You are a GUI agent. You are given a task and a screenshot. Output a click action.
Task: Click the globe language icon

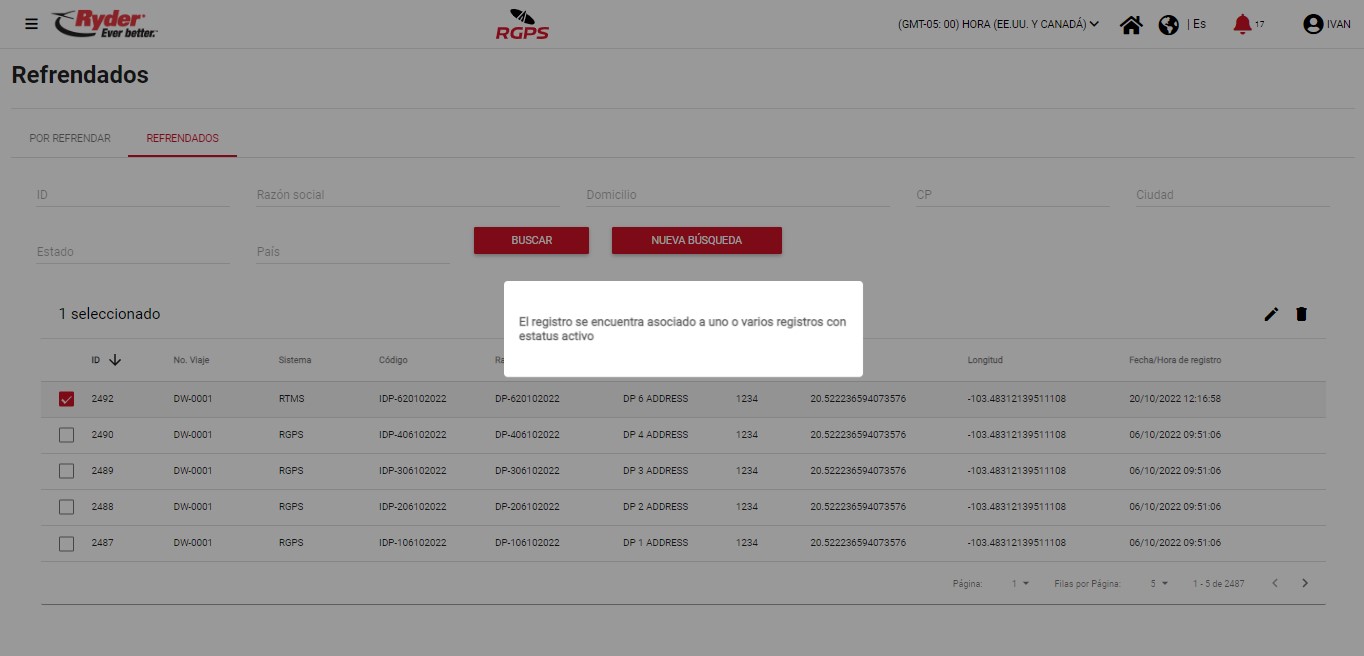coord(1168,25)
